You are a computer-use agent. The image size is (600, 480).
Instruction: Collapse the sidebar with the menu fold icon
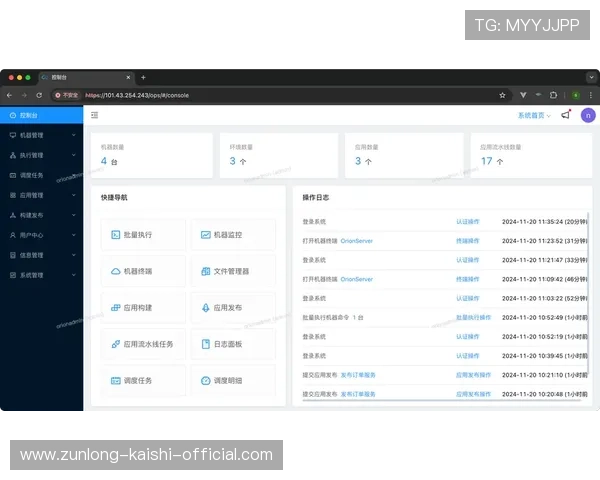[x=95, y=115]
